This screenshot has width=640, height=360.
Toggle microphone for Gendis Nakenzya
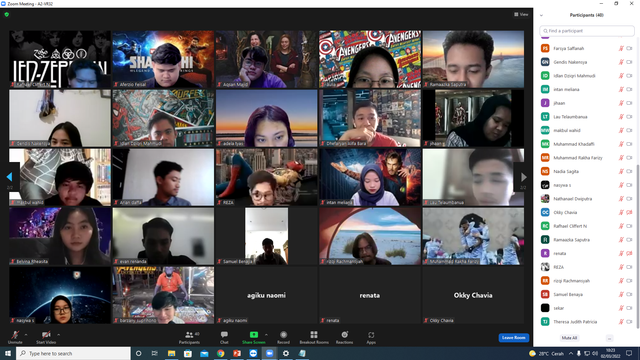point(621,62)
